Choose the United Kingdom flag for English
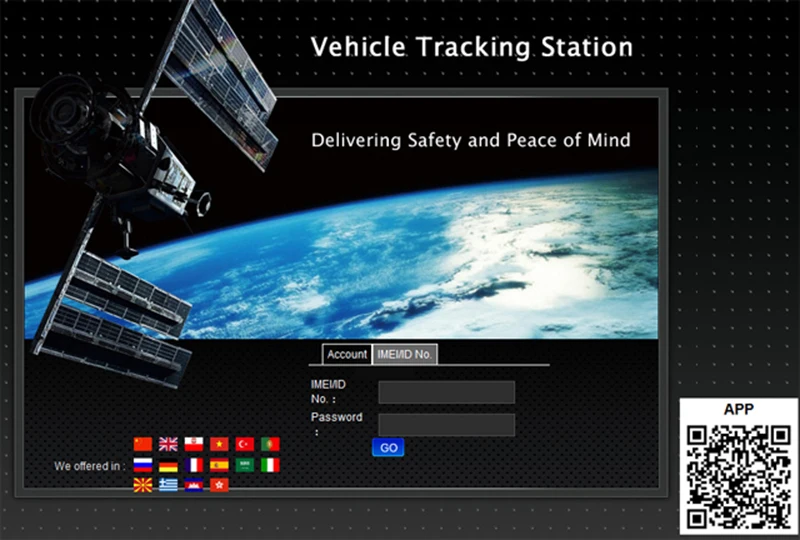This screenshot has width=800, height=540. coord(168,444)
